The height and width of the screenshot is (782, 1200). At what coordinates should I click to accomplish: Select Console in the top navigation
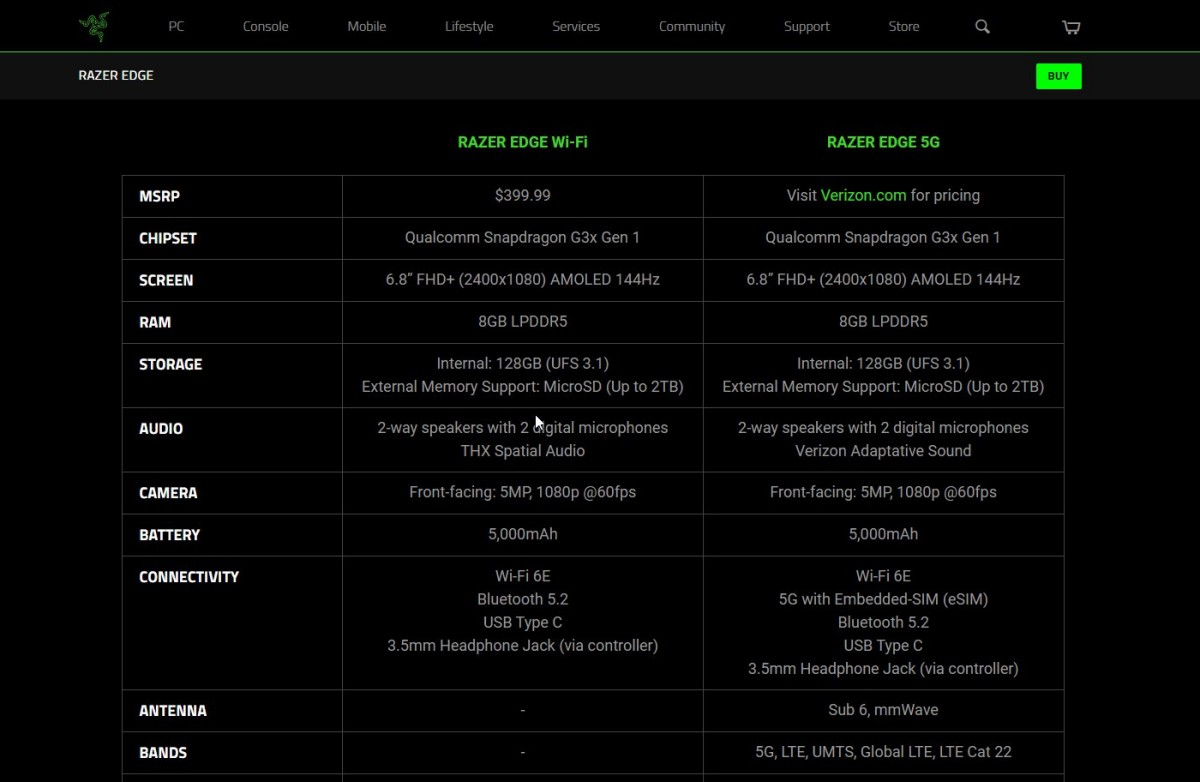point(265,27)
